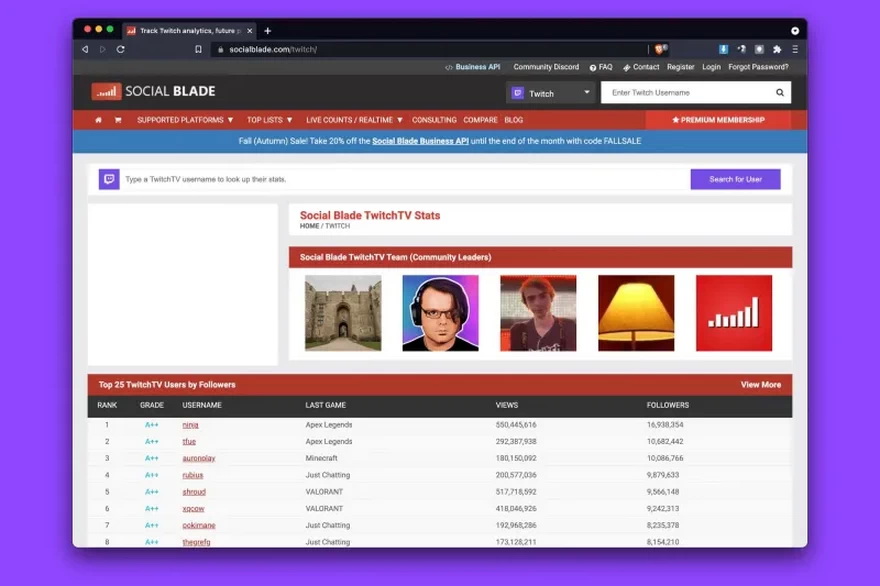This screenshot has width=880, height=586.
Task: Bookmark the page using the bookmark icon
Action: point(198,49)
